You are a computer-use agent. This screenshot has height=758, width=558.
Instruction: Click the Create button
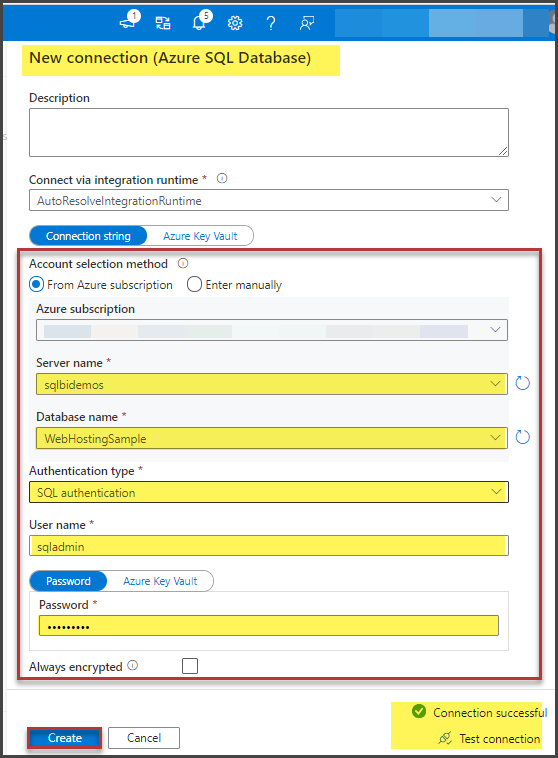pyautogui.click(x=64, y=738)
